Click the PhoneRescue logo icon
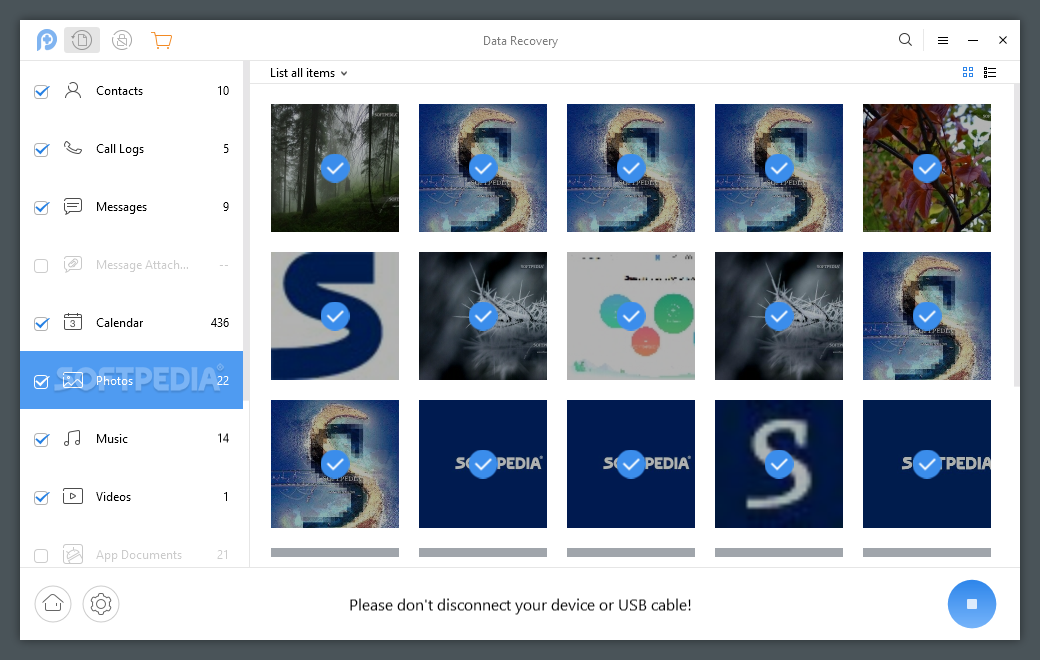 point(46,40)
